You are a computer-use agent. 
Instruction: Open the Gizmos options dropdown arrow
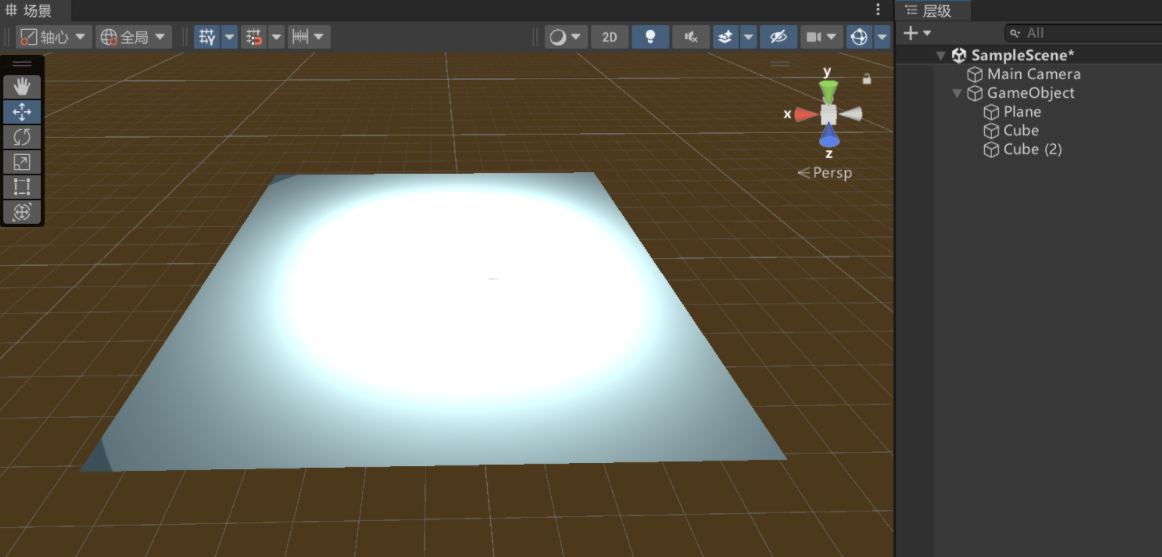point(882,37)
